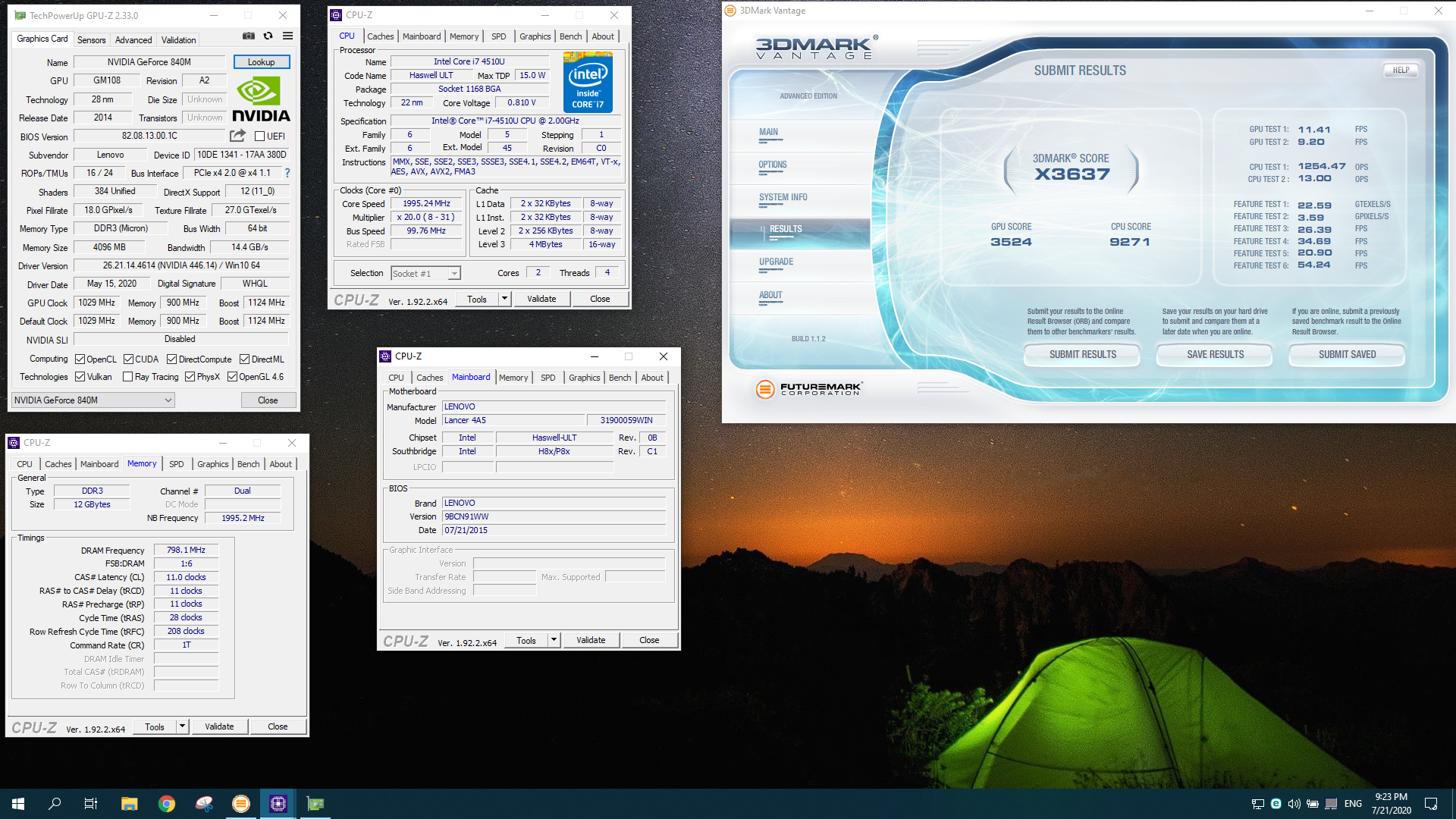The image size is (1456, 819).
Task: Open OPTIONS in 3DMark Vantage sidebar
Action: pos(773,165)
